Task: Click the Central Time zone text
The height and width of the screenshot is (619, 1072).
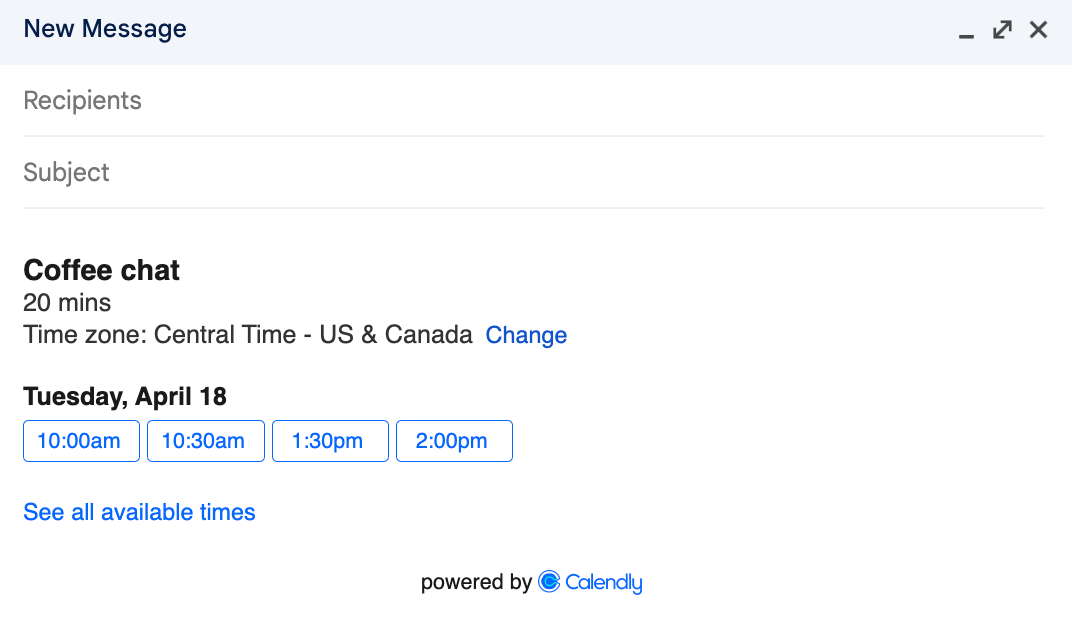Action: [247, 335]
